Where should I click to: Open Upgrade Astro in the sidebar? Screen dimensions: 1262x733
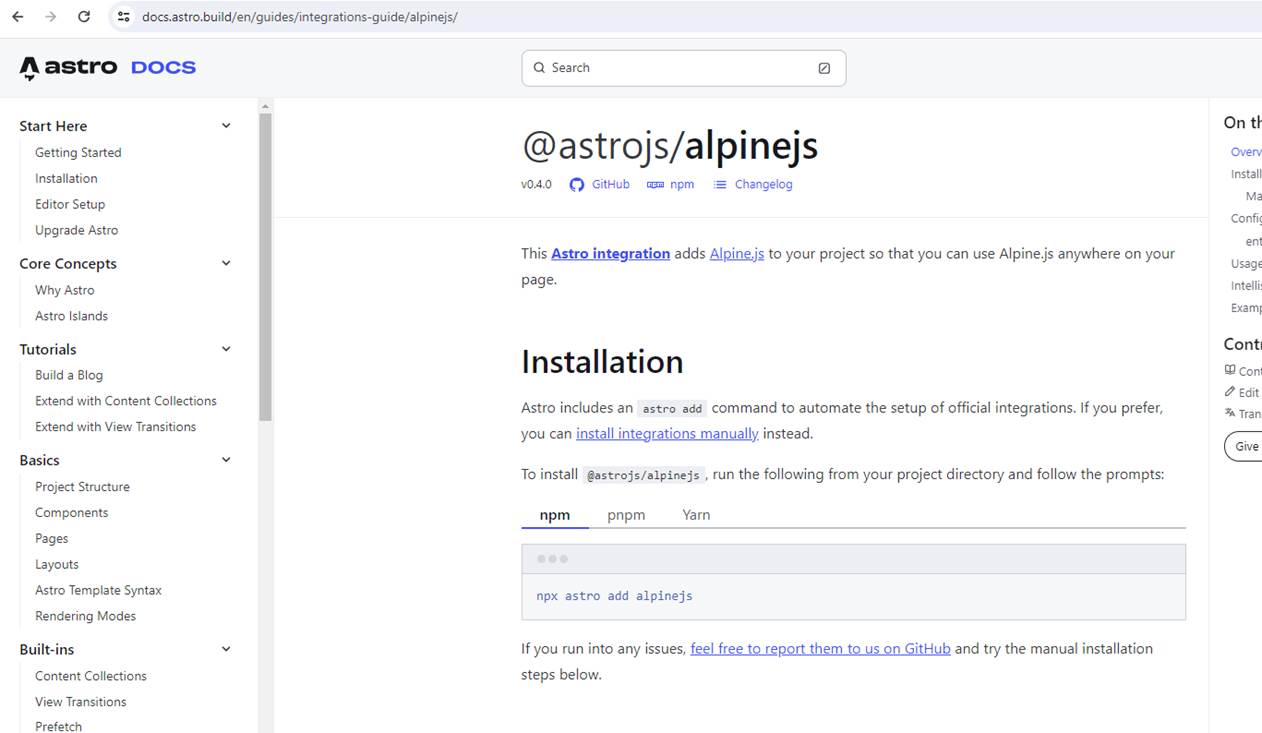point(76,231)
